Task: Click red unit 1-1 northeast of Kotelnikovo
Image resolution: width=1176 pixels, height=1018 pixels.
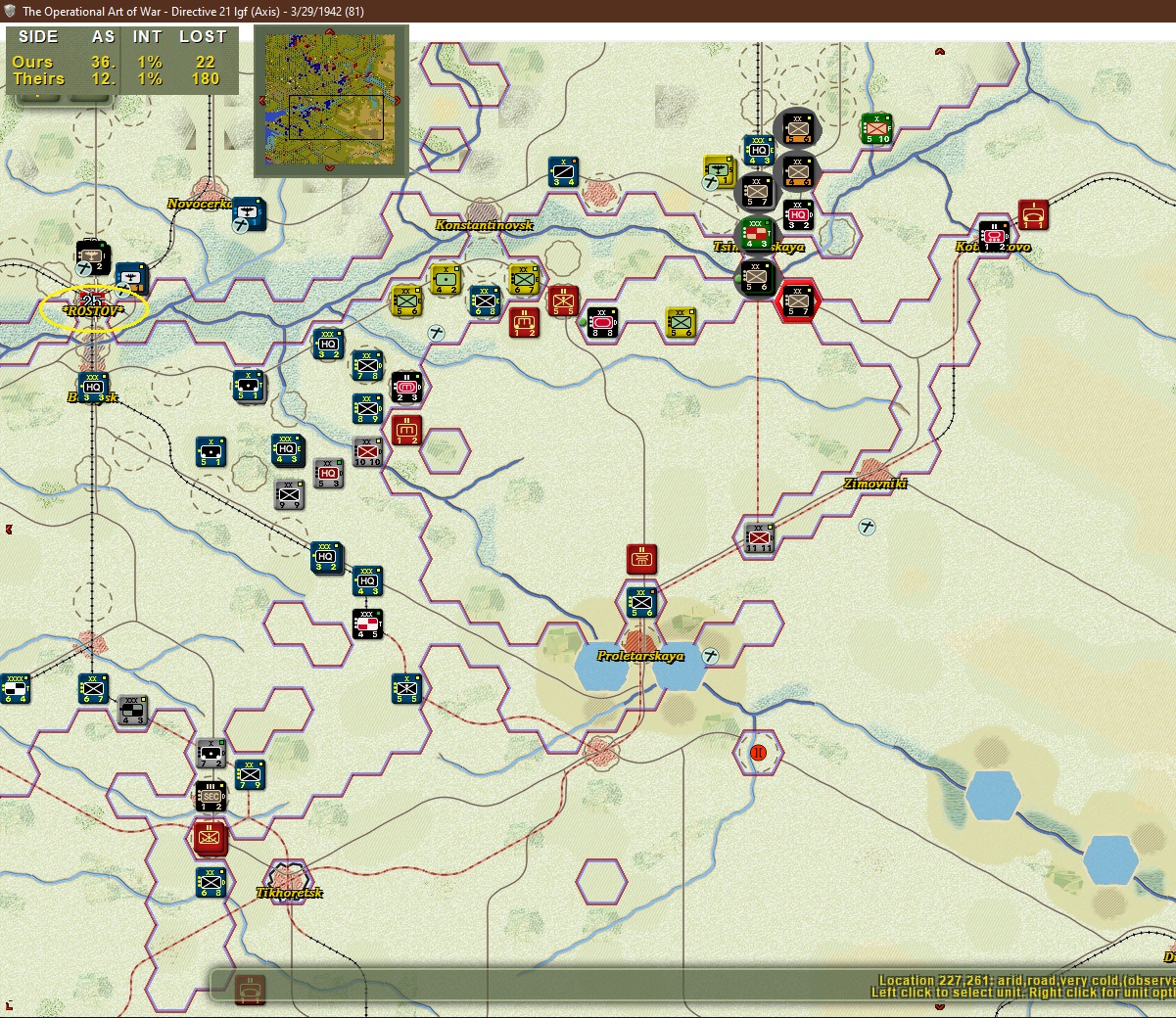Action: point(1033,214)
